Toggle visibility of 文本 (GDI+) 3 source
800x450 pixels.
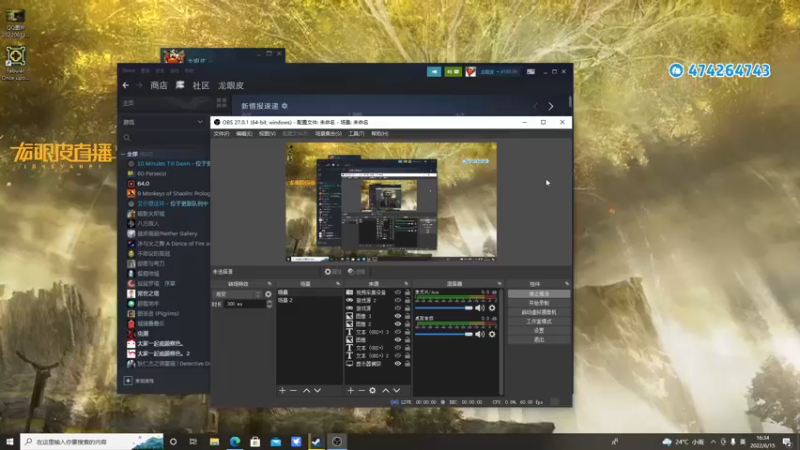point(397,332)
